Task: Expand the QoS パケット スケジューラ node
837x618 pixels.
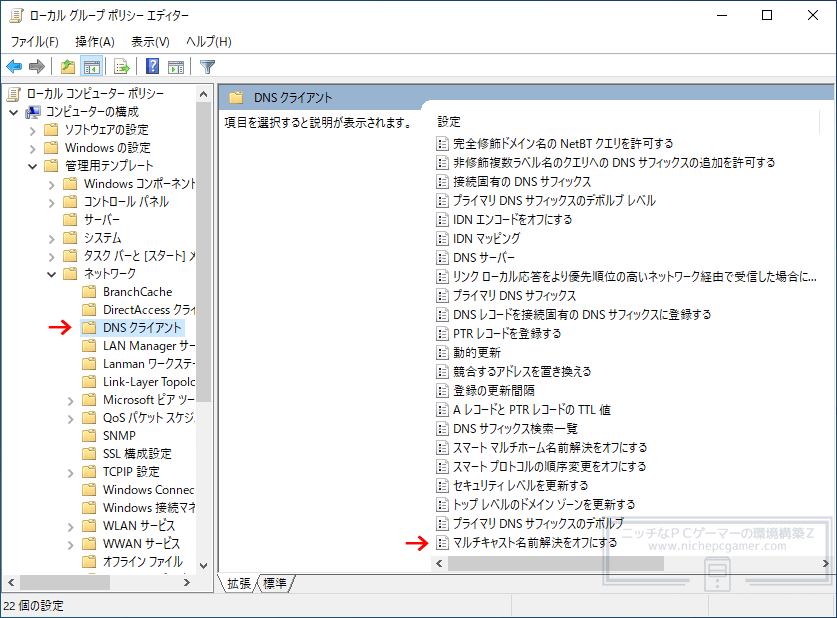Action: [71, 418]
